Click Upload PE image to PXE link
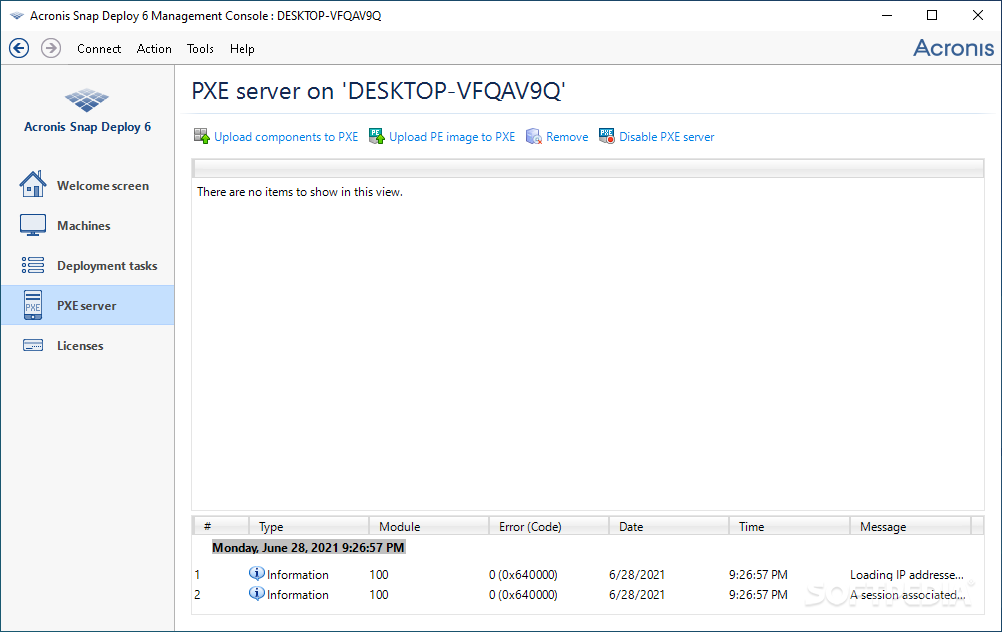 coord(452,137)
